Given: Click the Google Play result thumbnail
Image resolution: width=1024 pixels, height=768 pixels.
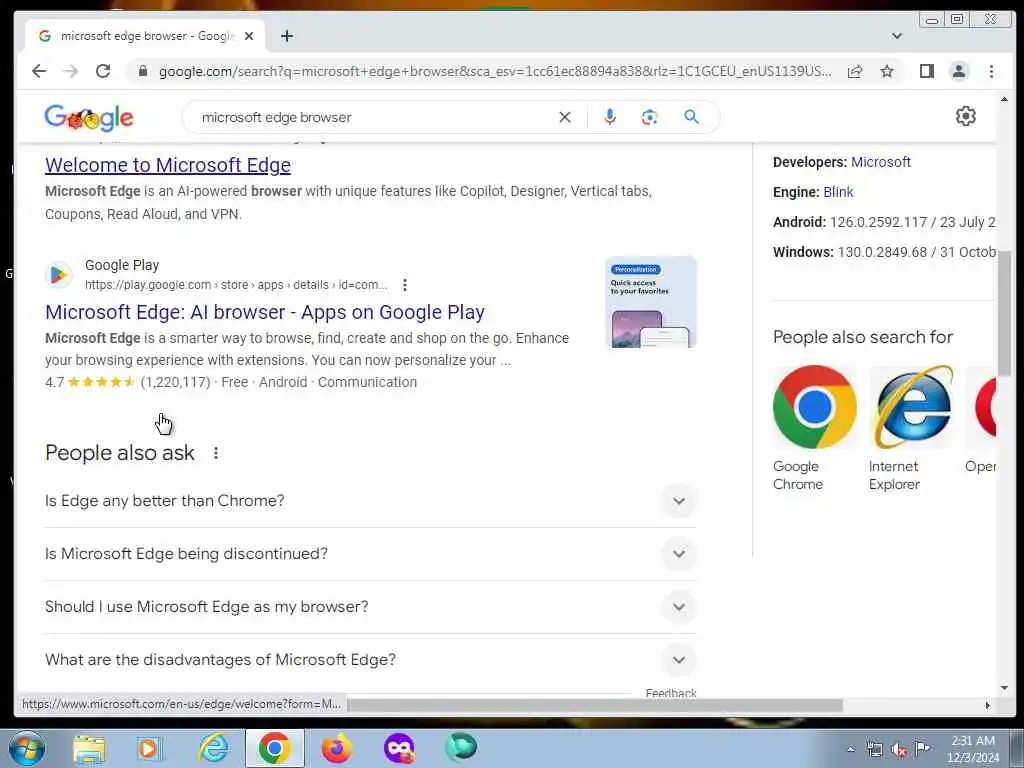Looking at the screenshot, I should 651,302.
